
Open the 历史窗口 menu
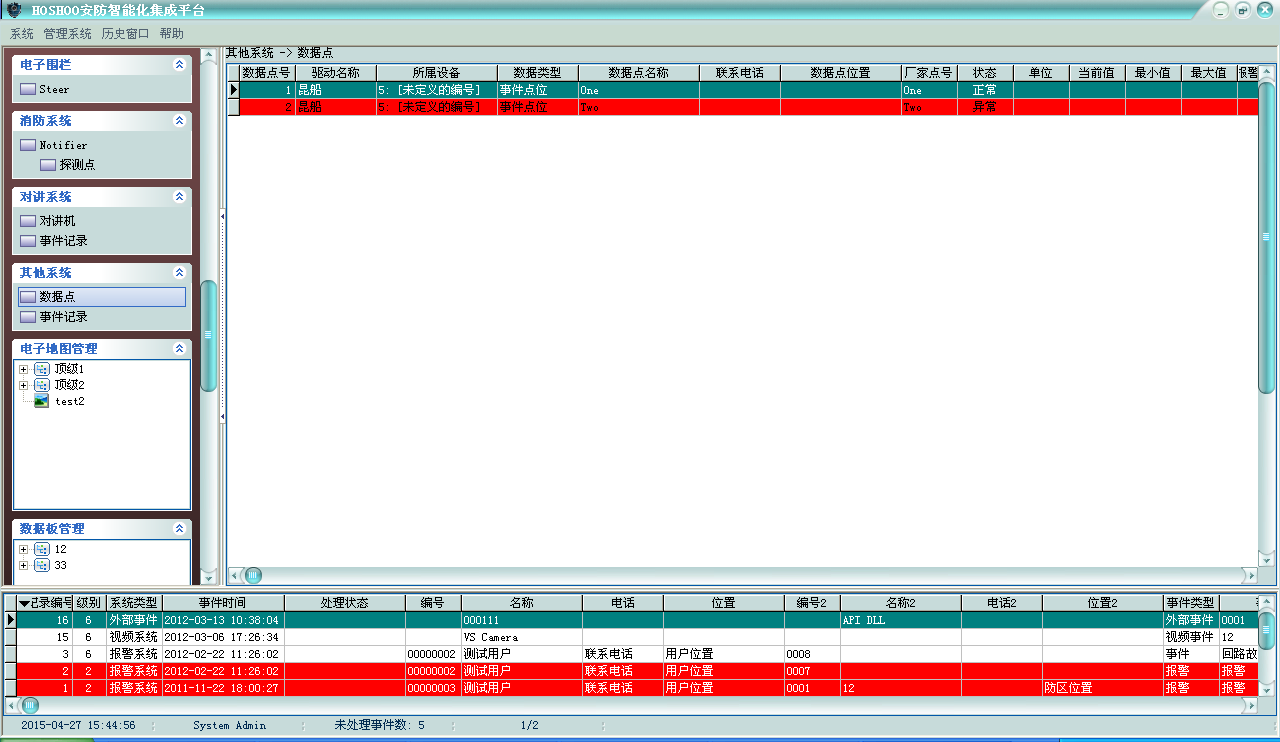click(125, 34)
